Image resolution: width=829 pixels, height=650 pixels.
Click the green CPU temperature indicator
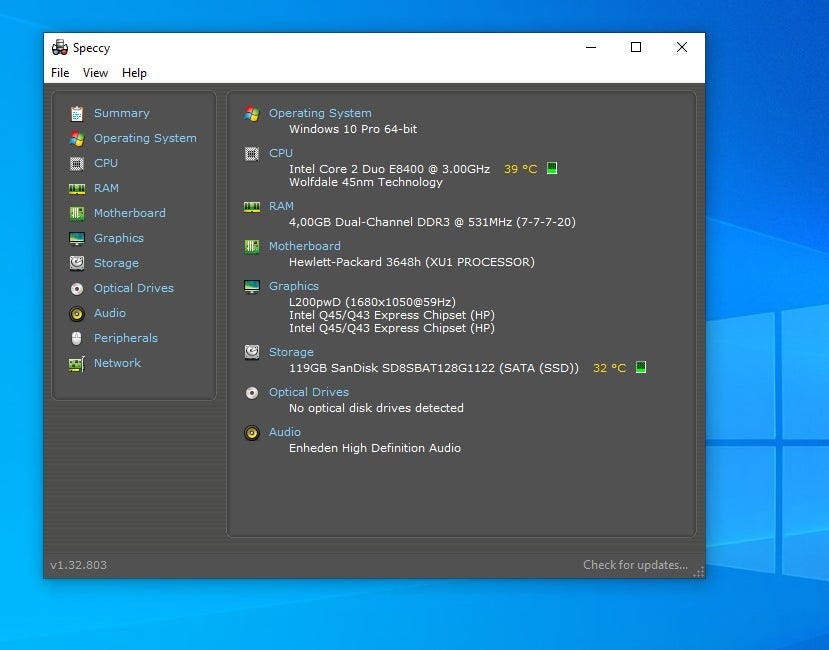(552, 169)
